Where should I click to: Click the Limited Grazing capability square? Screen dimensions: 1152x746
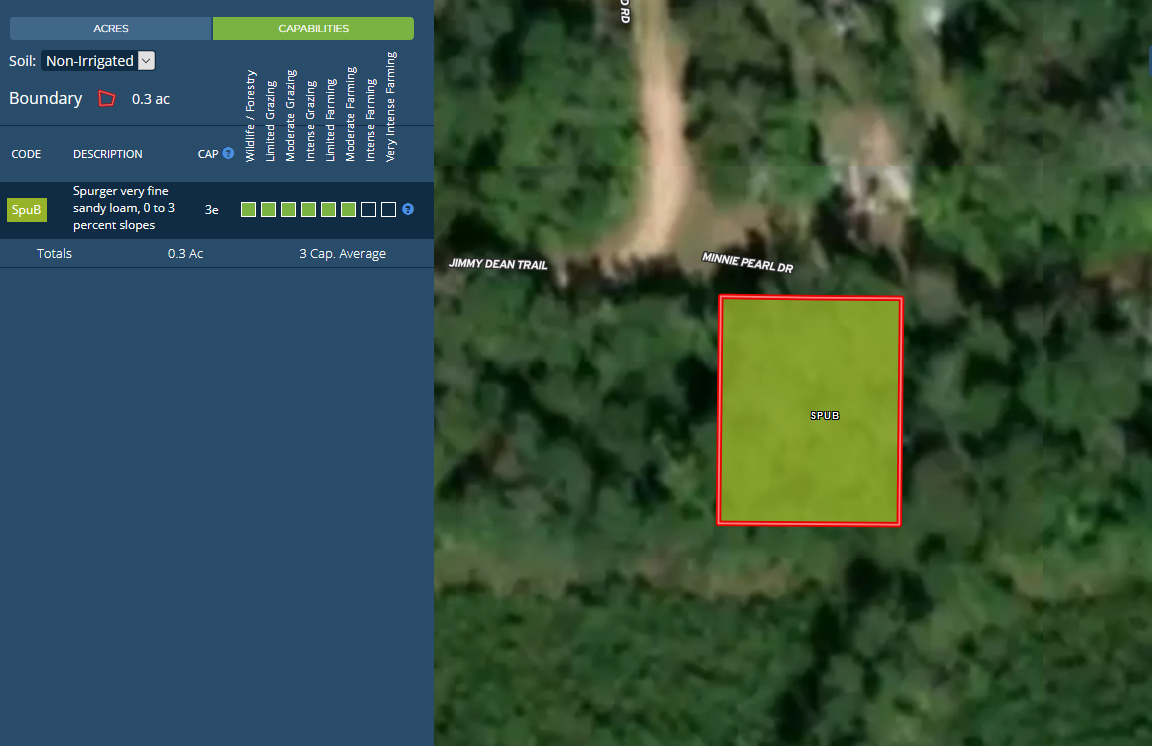(268, 210)
